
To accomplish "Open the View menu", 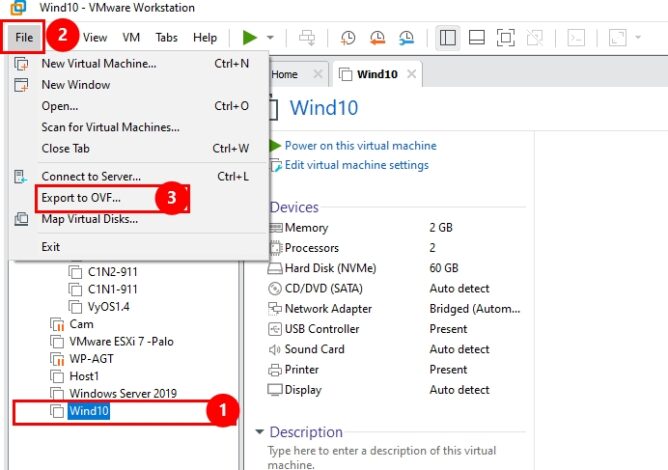I will pos(95,37).
